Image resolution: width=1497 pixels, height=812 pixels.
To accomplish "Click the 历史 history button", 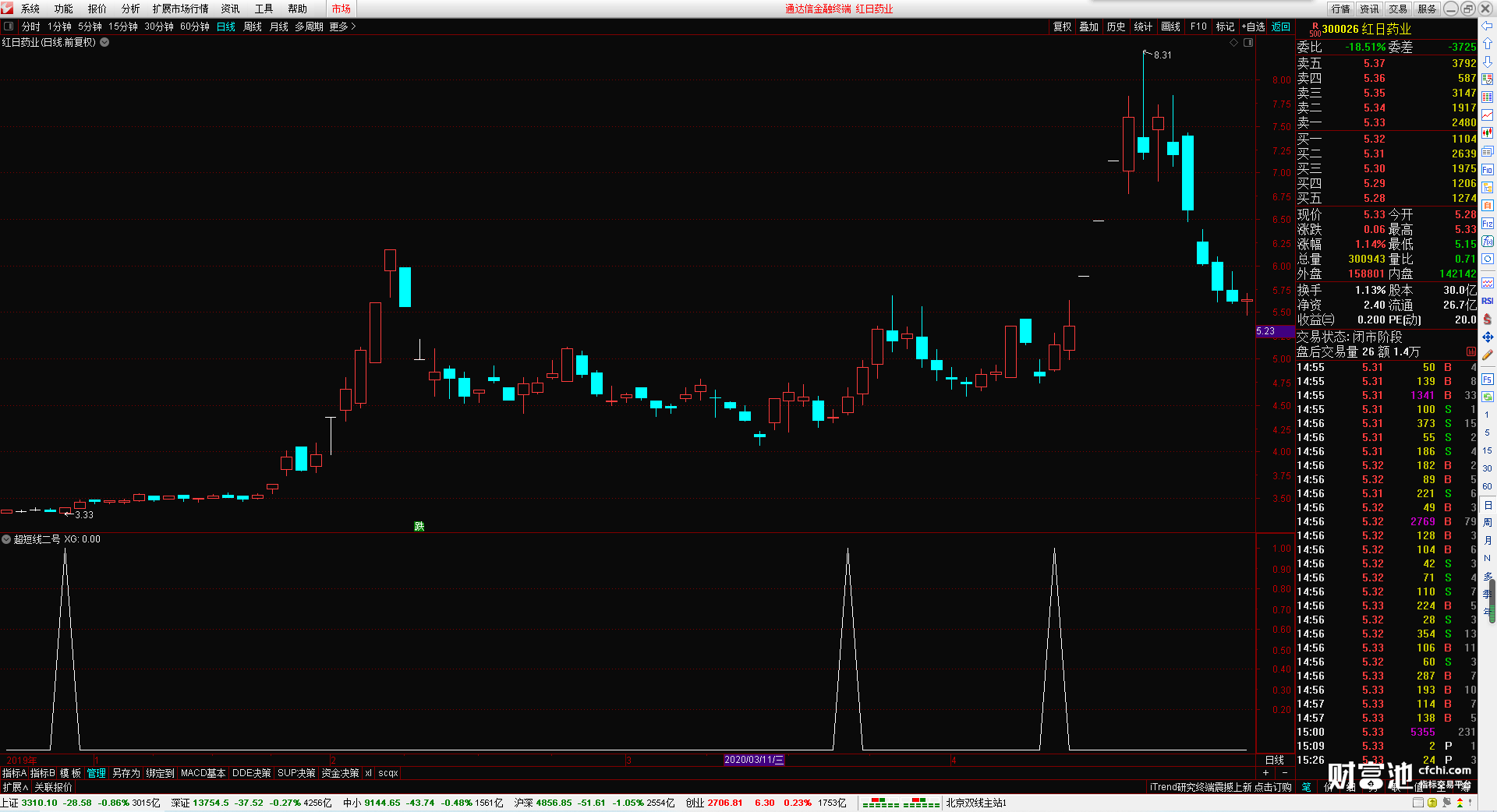I will 1117,26.
